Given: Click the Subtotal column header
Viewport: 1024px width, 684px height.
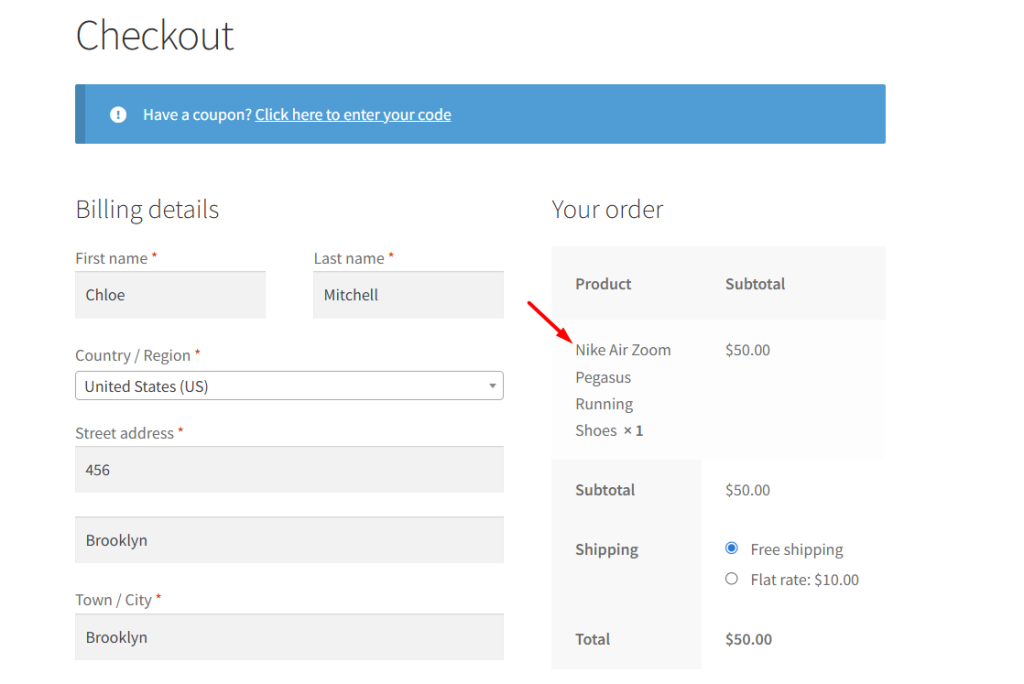Looking at the screenshot, I should coord(755,283).
